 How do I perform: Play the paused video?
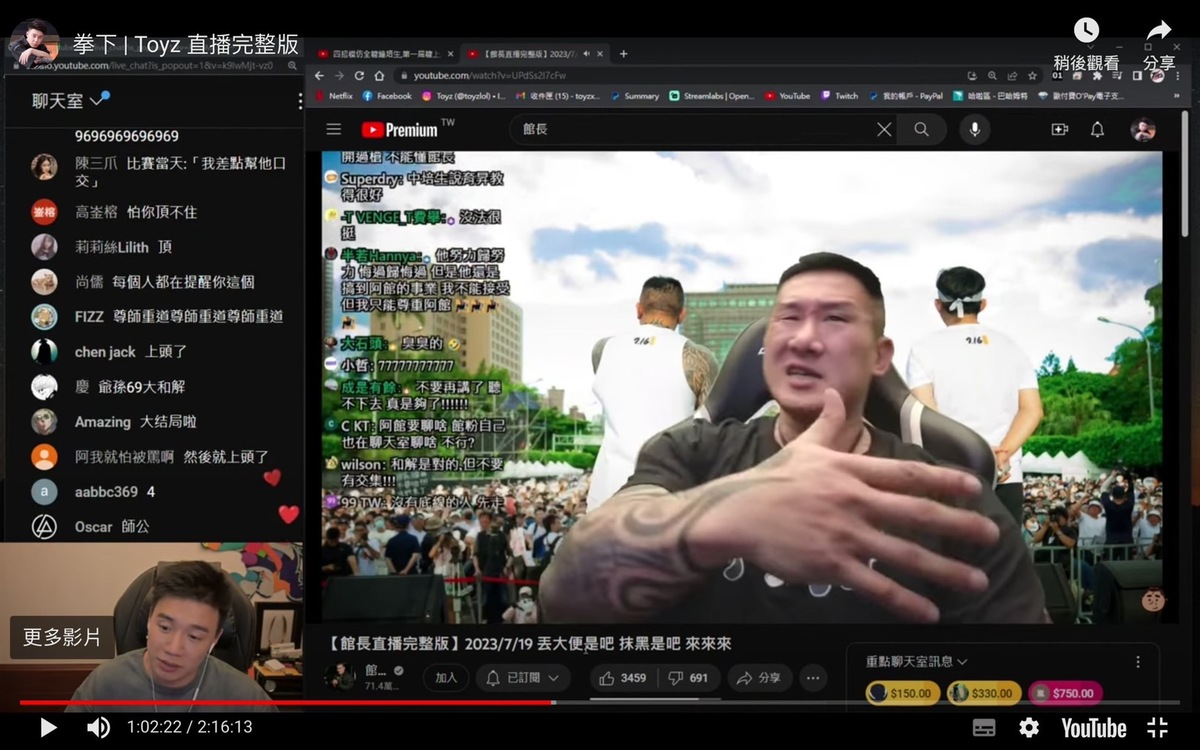coord(48,727)
